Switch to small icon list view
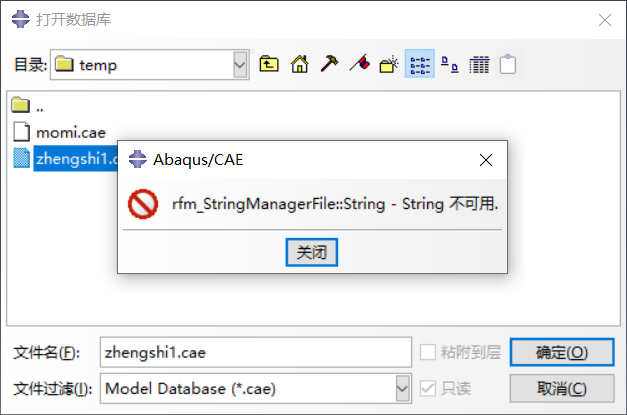 (420, 65)
